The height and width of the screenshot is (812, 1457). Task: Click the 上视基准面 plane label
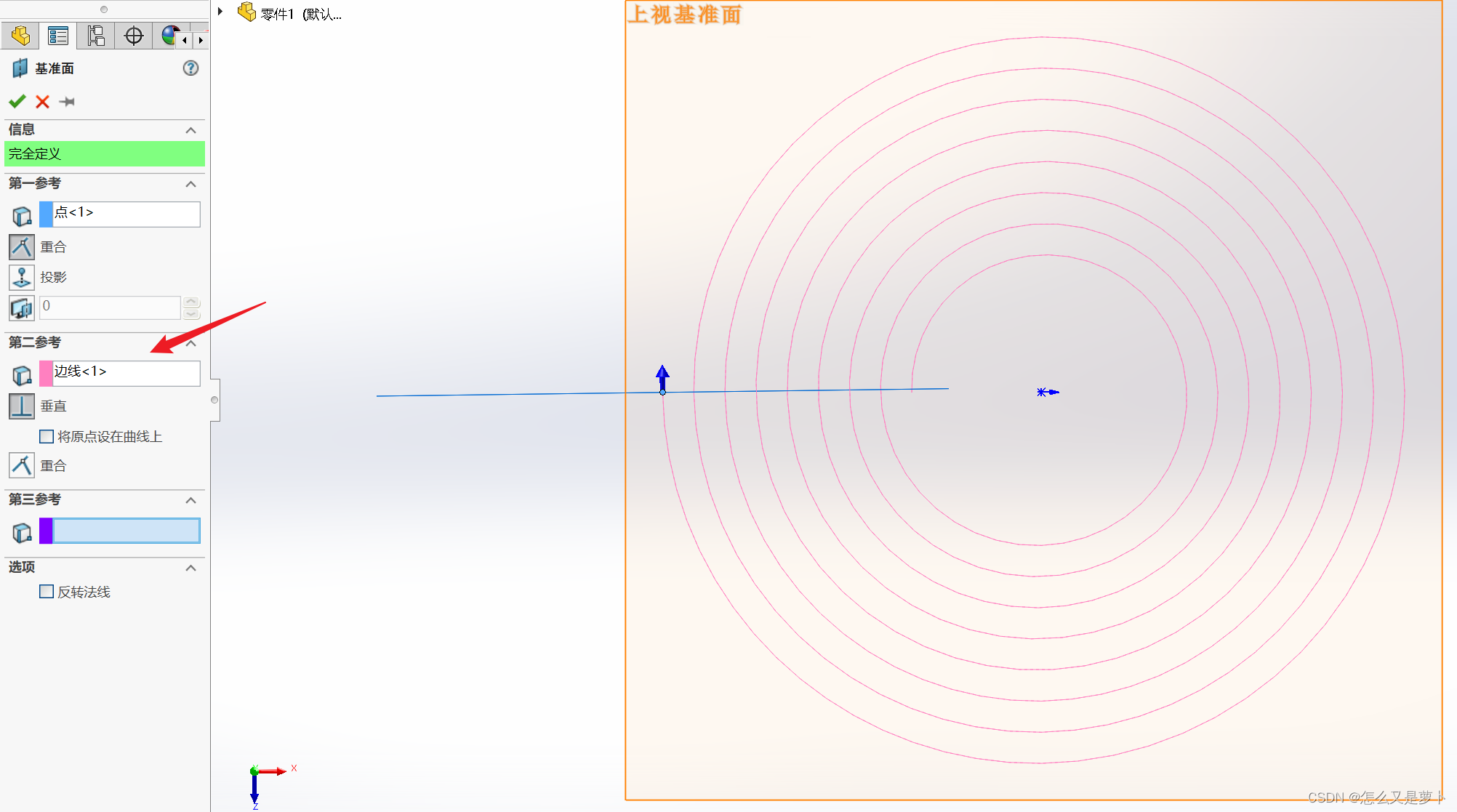point(685,15)
